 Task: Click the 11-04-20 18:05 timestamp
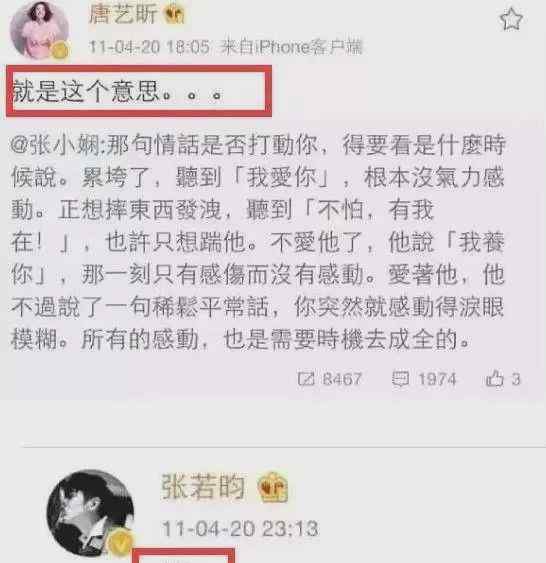pyautogui.click(x=149, y=47)
